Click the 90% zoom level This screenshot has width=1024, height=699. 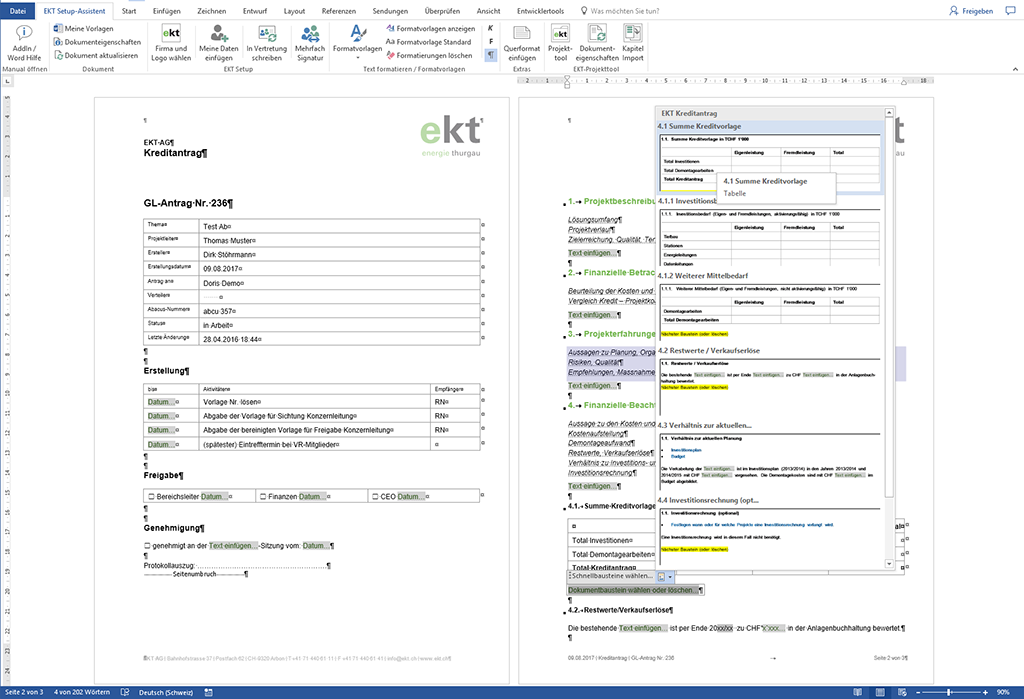pos(1003,692)
